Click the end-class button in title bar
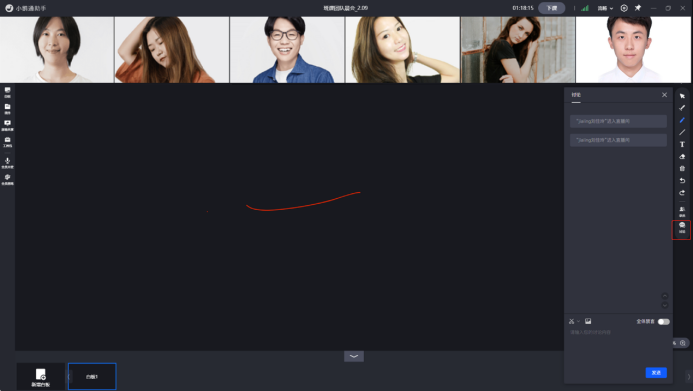This screenshot has height=391, width=693. coord(552,8)
